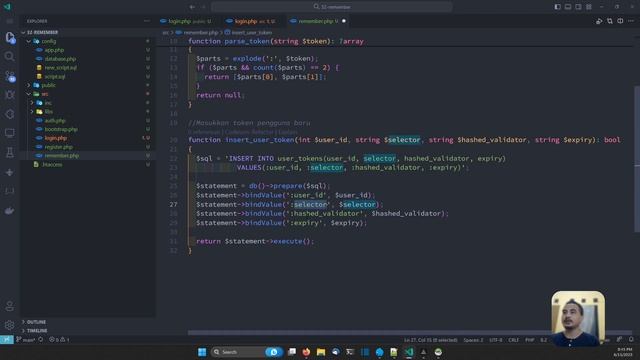This screenshot has height=360, width=640.
Task: Customize layout icon in title bar
Action: (x=589, y=7)
